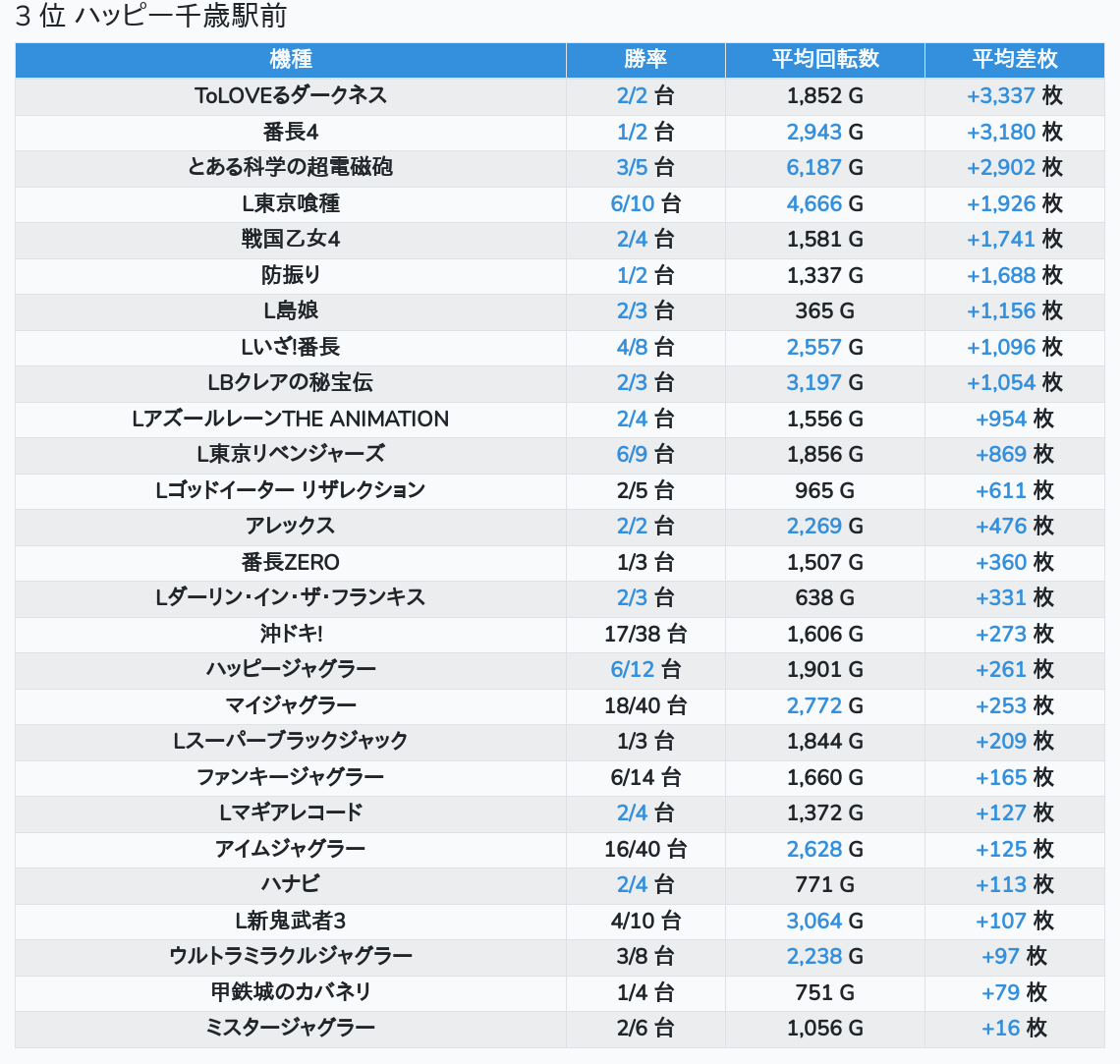This screenshot has width=1120, height=1064.
Task: Click the +3,337 average difference value
Action: tap(1001, 96)
